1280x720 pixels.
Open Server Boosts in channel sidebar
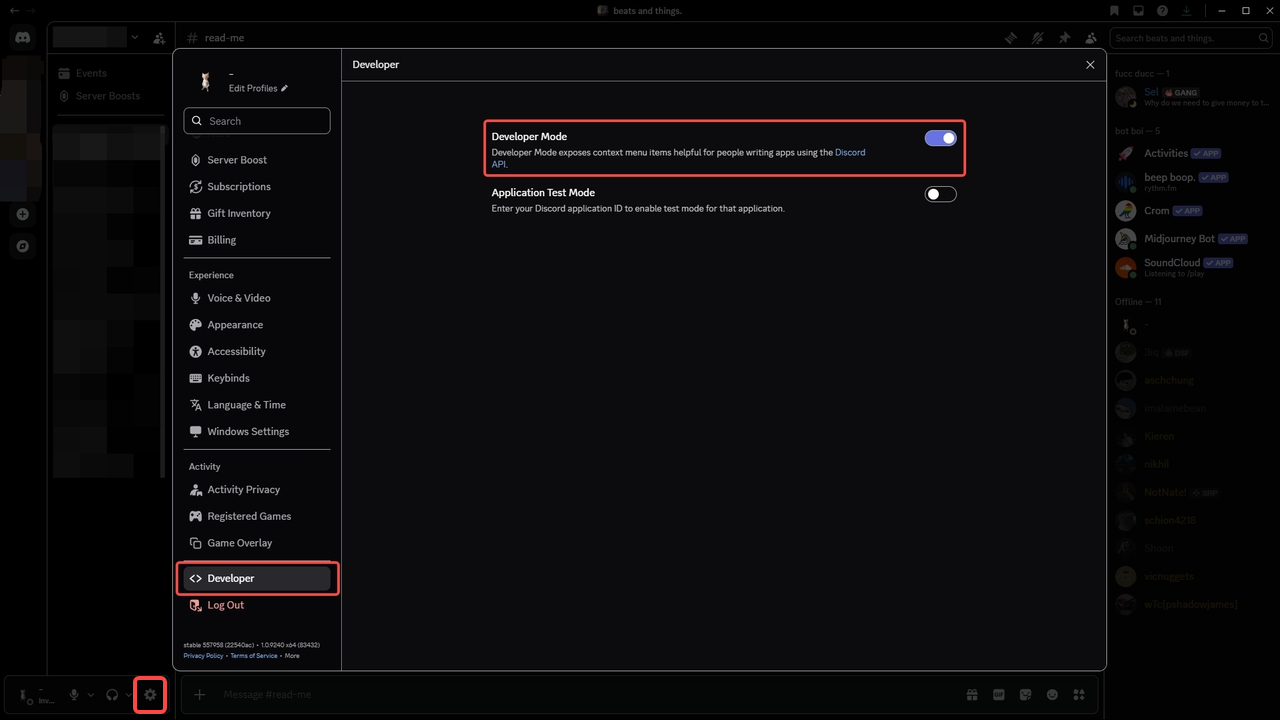(110, 96)
